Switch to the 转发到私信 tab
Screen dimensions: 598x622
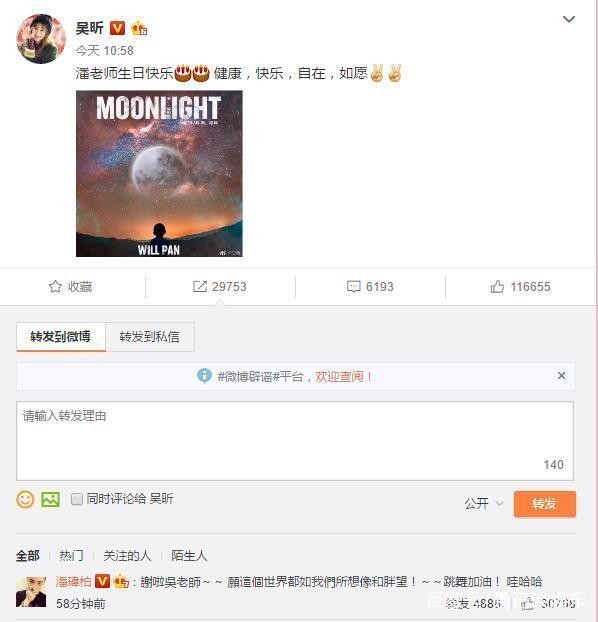click(150, 337)
